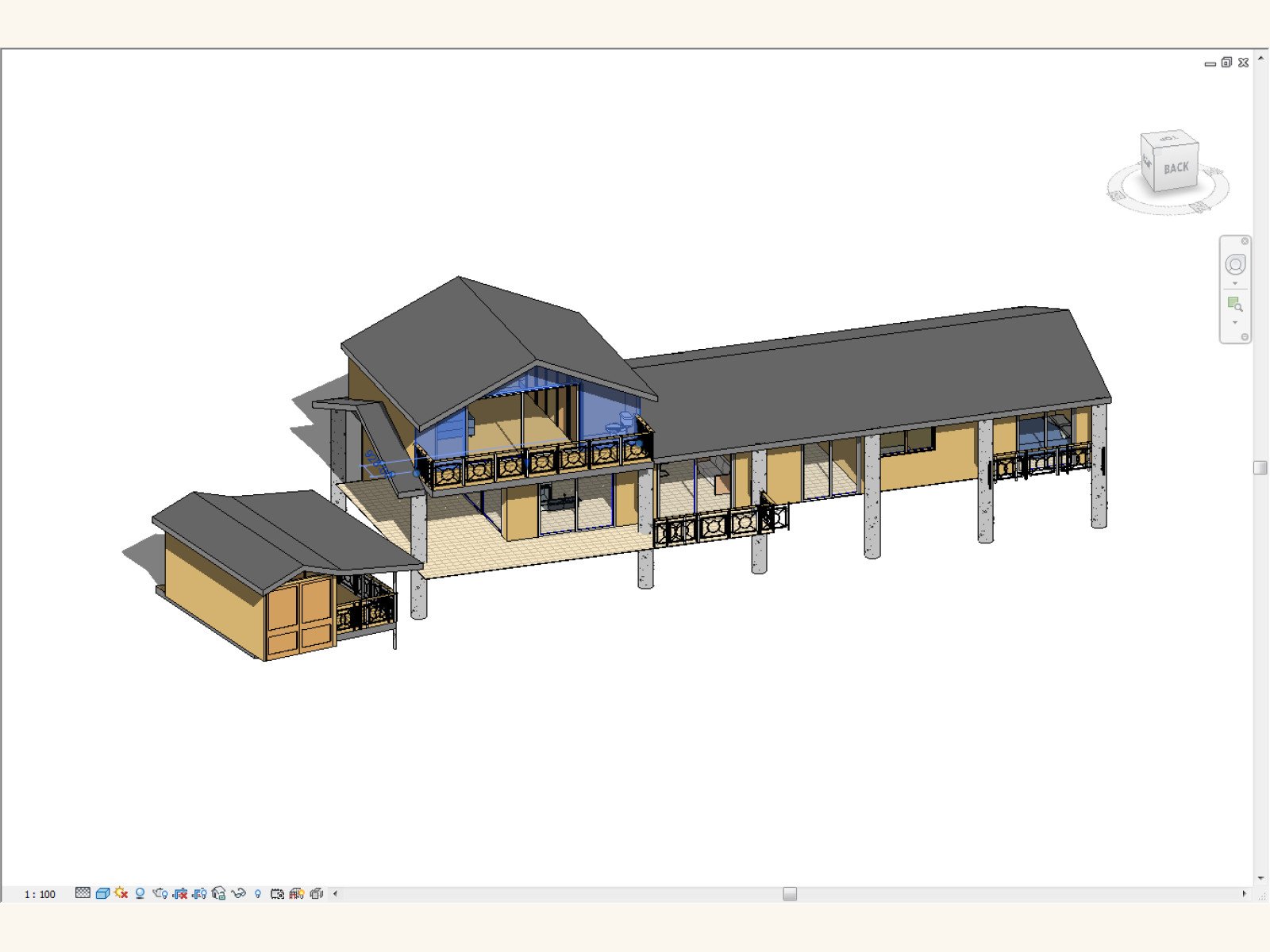Open the rendering dialog teapot icon

coord(160,893)
